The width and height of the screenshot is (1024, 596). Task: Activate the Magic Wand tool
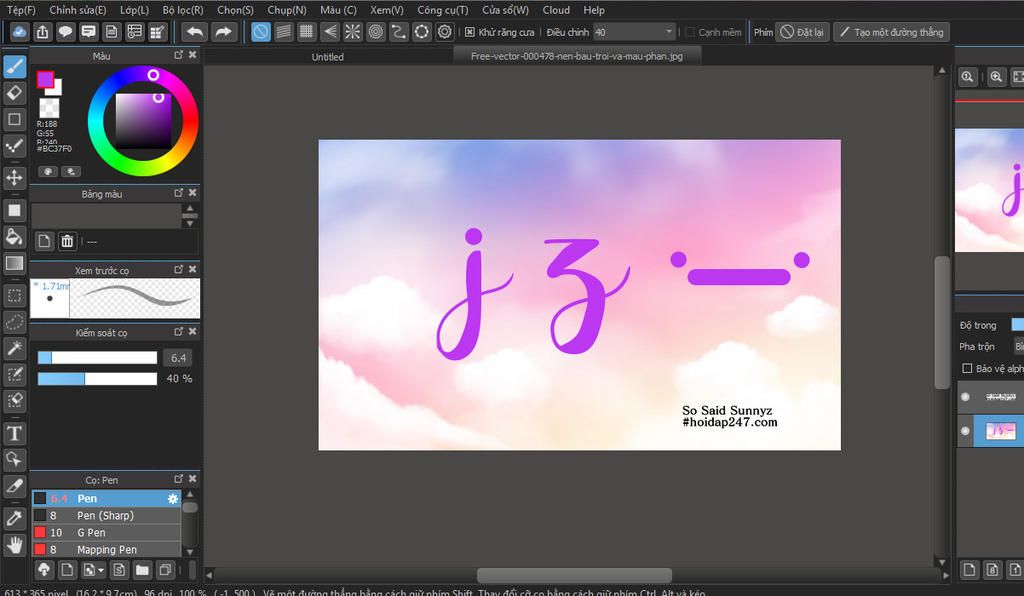click(x=15, y=348)
